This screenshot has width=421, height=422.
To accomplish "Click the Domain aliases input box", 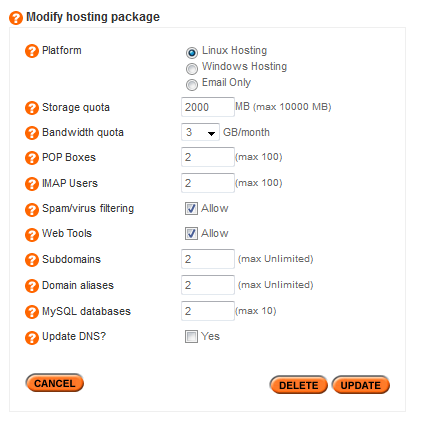I will 208,285.
